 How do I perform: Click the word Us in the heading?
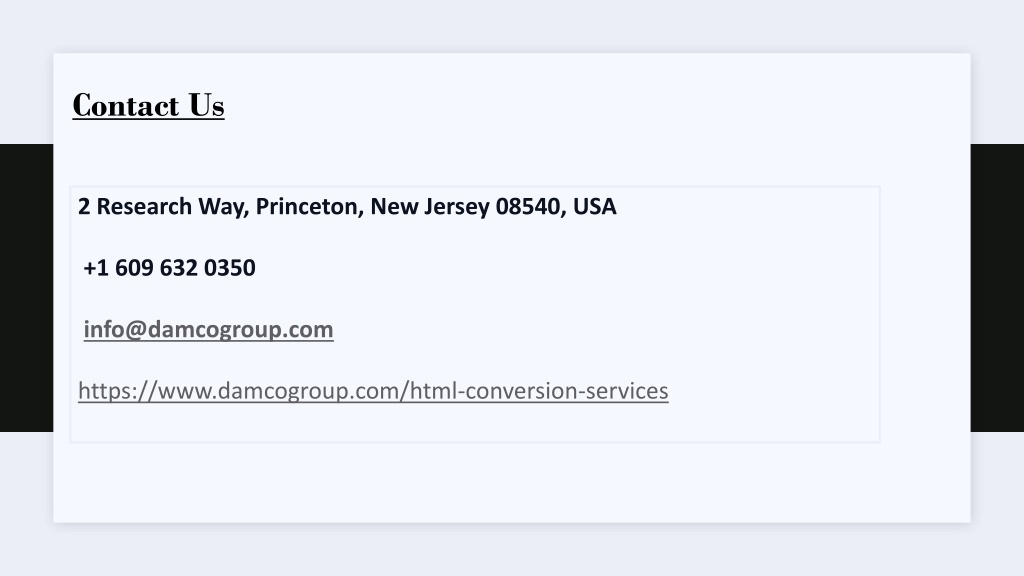click(x=206, y=105)
